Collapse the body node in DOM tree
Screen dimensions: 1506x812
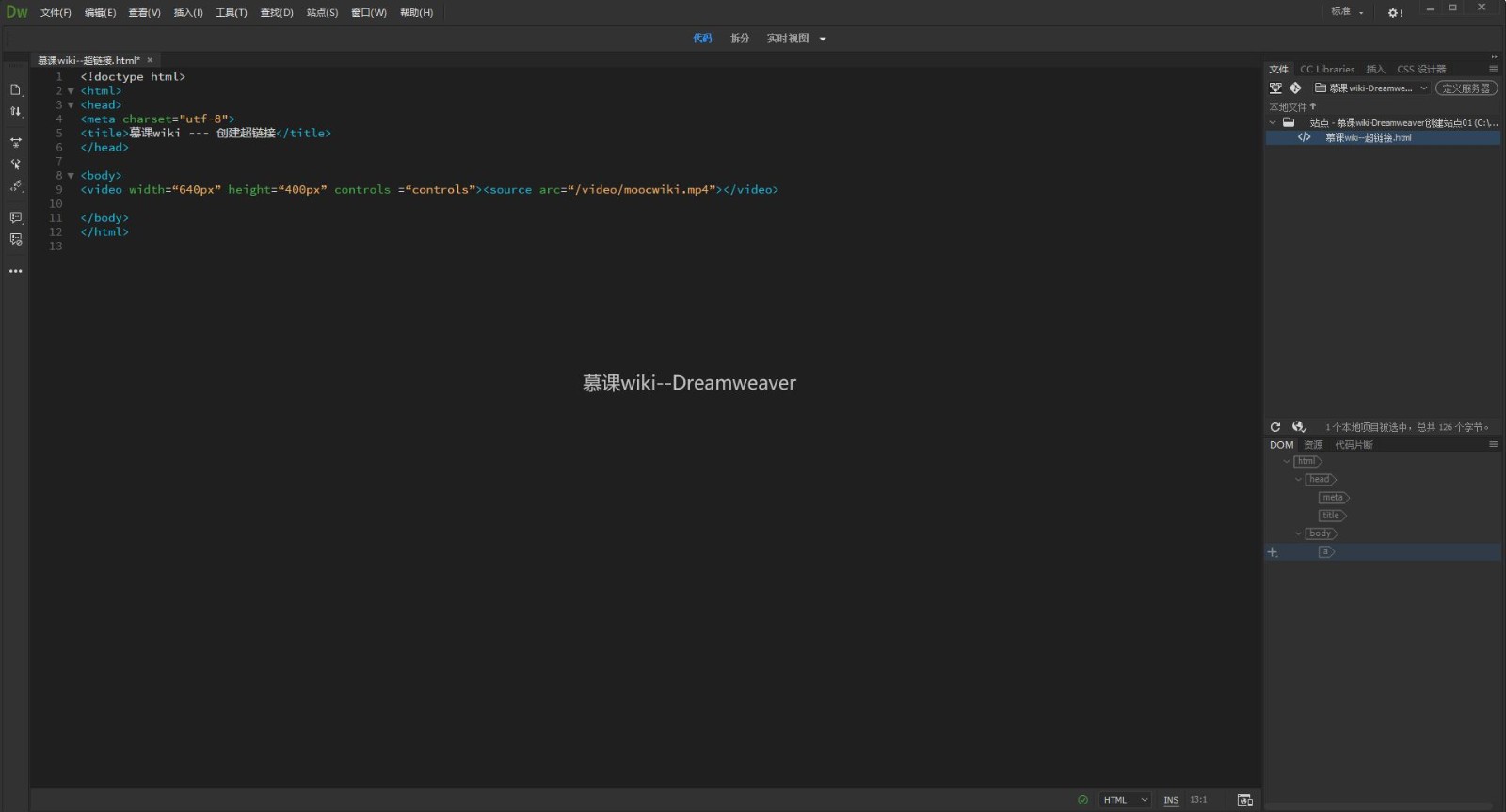[x=1299, y=534]
